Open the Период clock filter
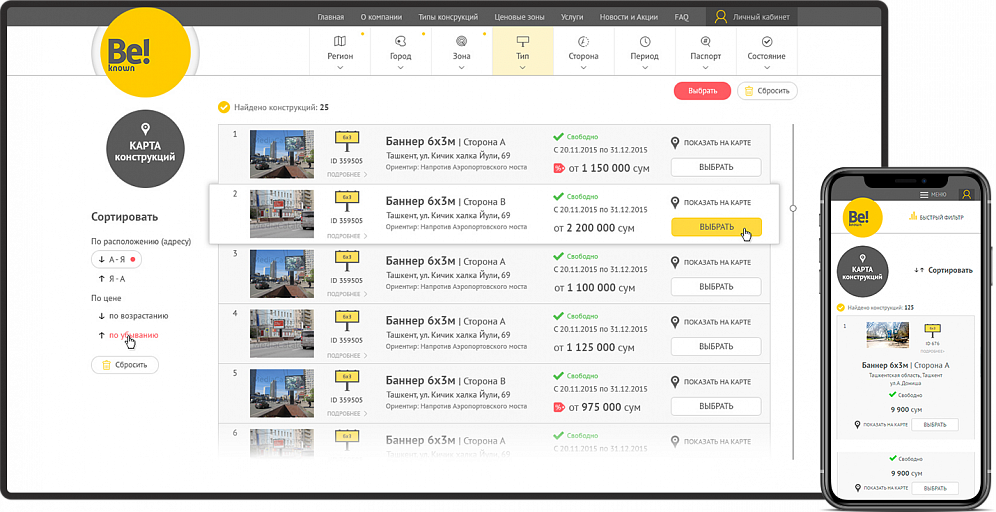The image size is (996, 512). (645, 41)
